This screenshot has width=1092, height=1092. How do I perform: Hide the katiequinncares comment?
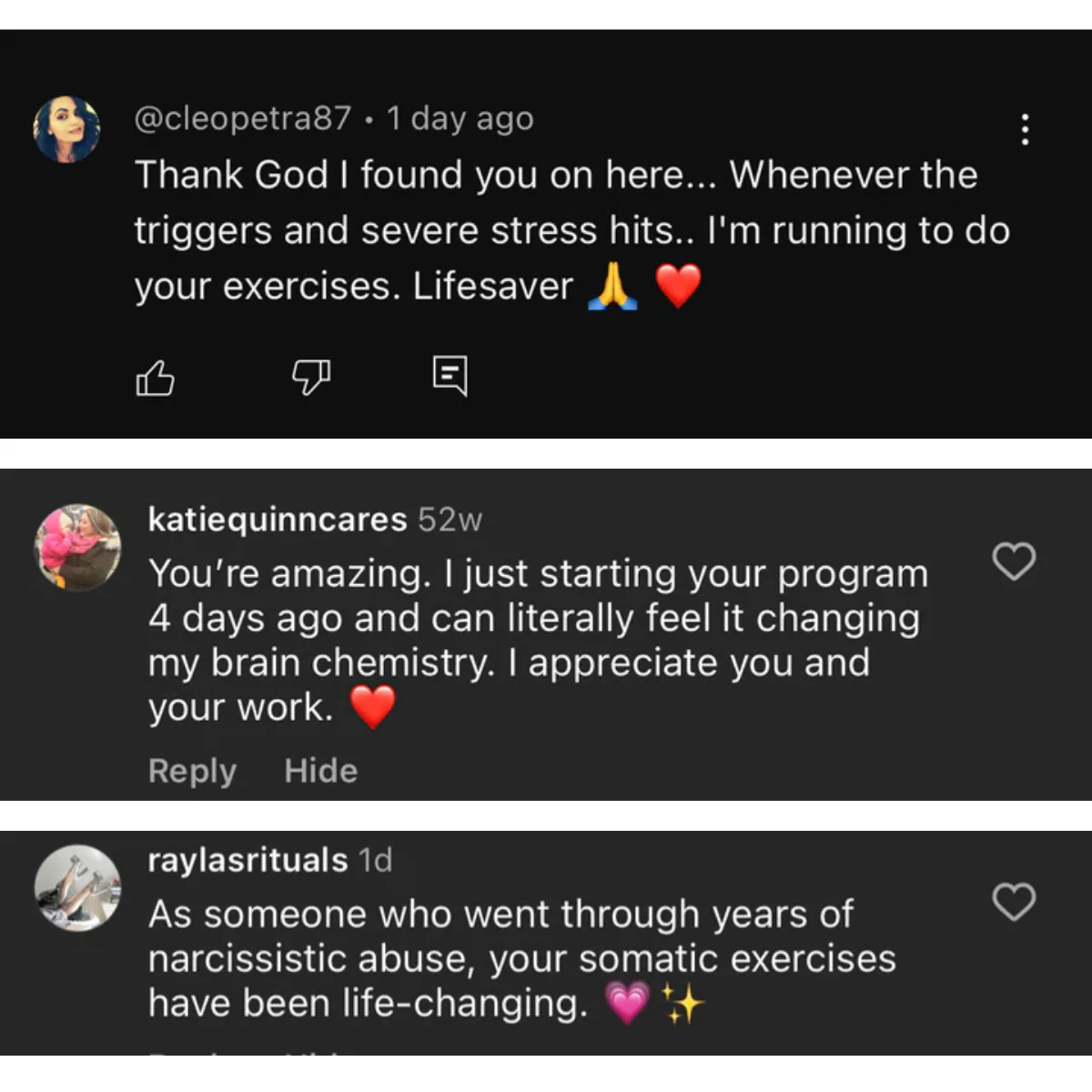[x=320, y=771]
